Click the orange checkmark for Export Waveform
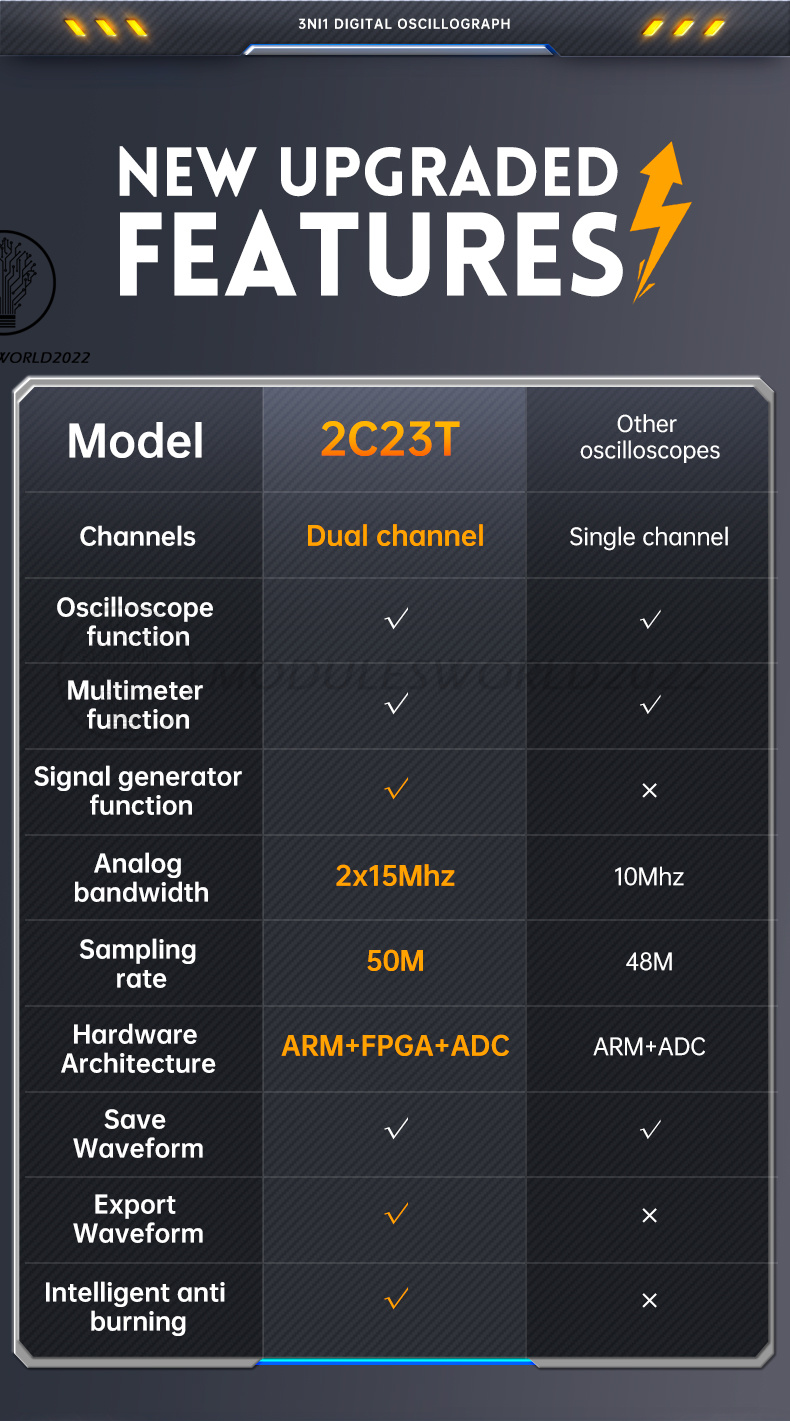The image size is (790, 1421). point(396,1215)
